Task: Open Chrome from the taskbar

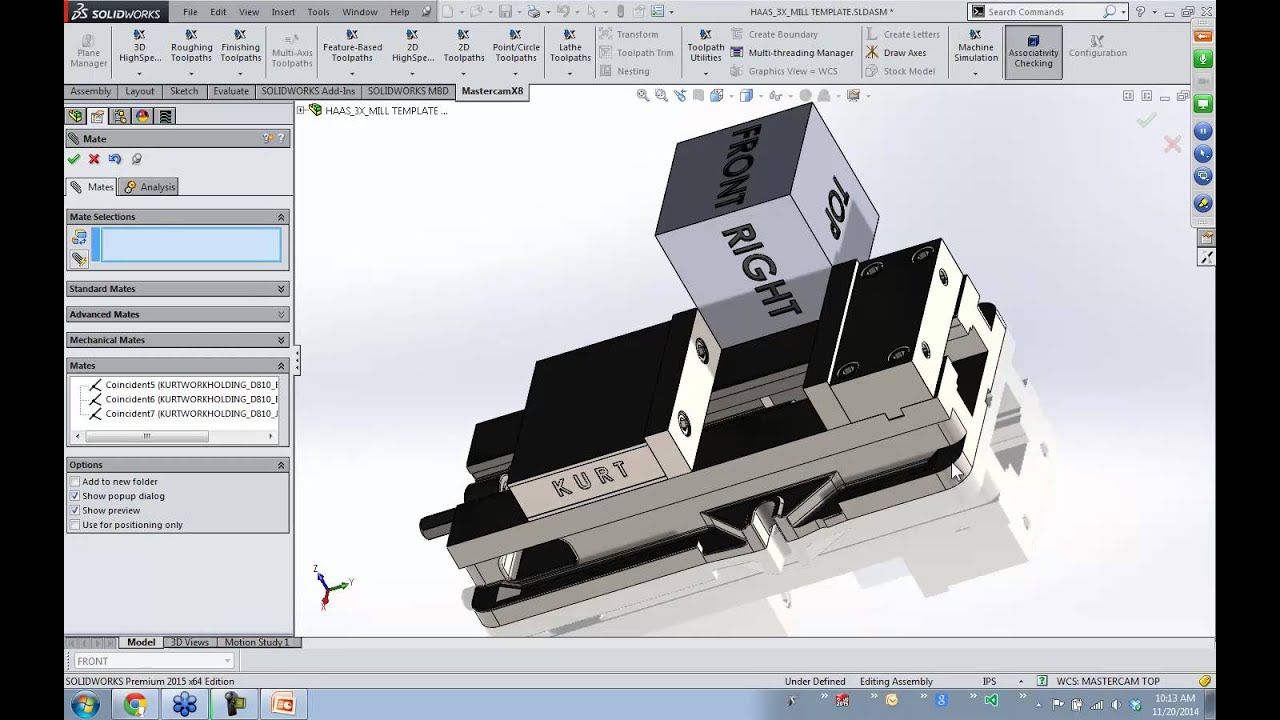Action: pos(135,705)
